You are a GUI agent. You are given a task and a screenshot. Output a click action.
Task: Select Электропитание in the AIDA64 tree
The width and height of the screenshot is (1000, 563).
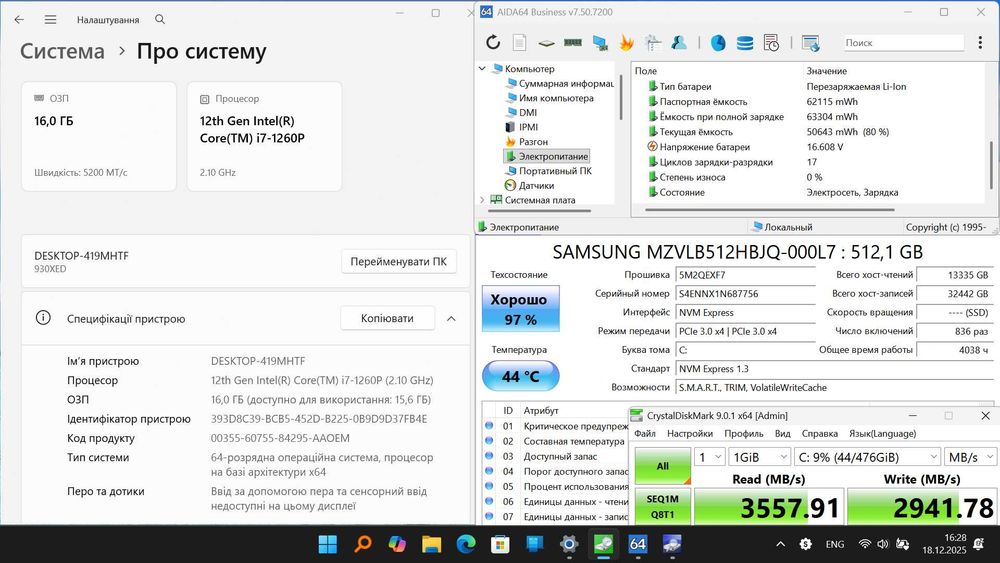tap(553, 156)
